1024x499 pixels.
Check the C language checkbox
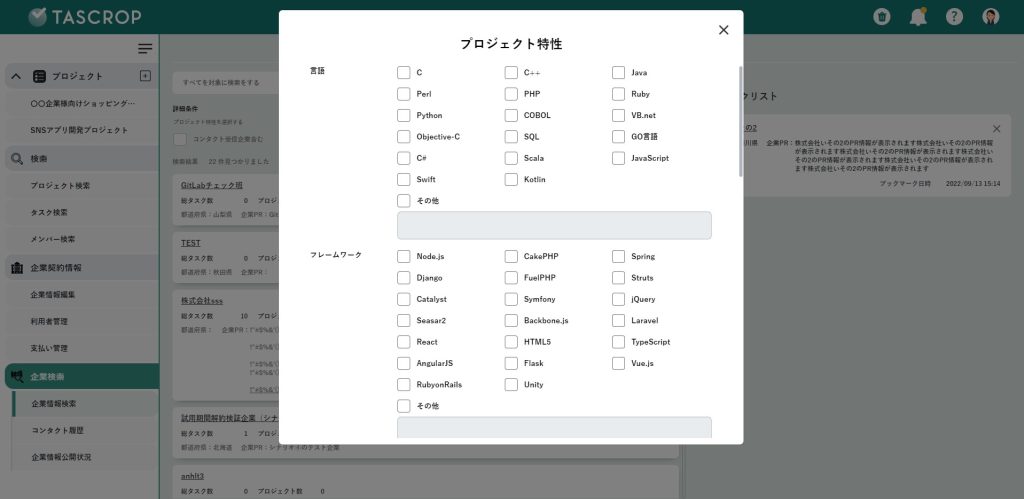pyautogui.click(x=404, y=72)
